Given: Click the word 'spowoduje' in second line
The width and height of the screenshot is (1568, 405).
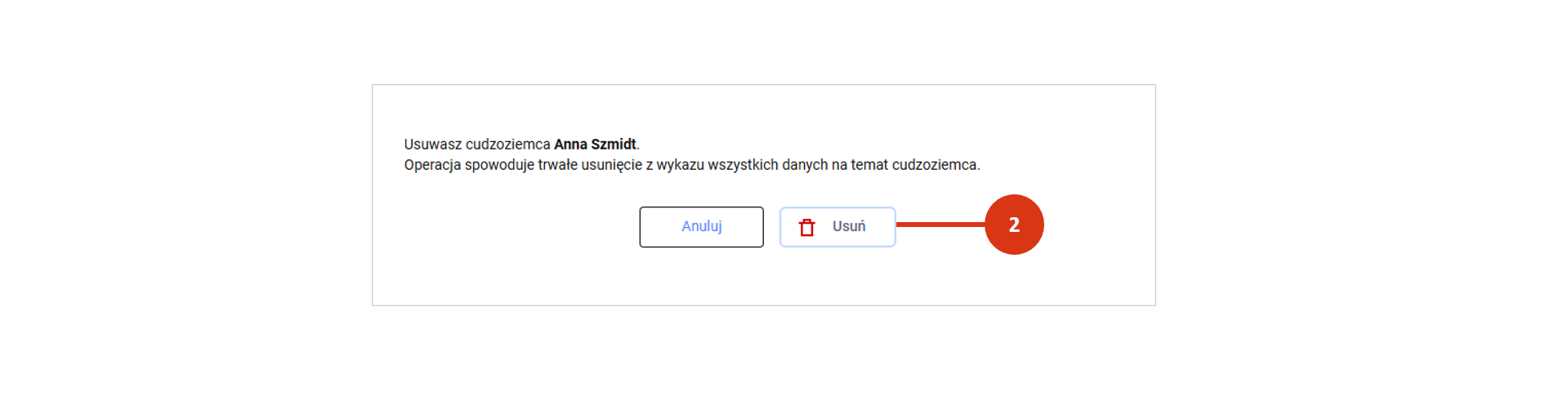Looking at the screenshot, I should [x=499, y=165].
